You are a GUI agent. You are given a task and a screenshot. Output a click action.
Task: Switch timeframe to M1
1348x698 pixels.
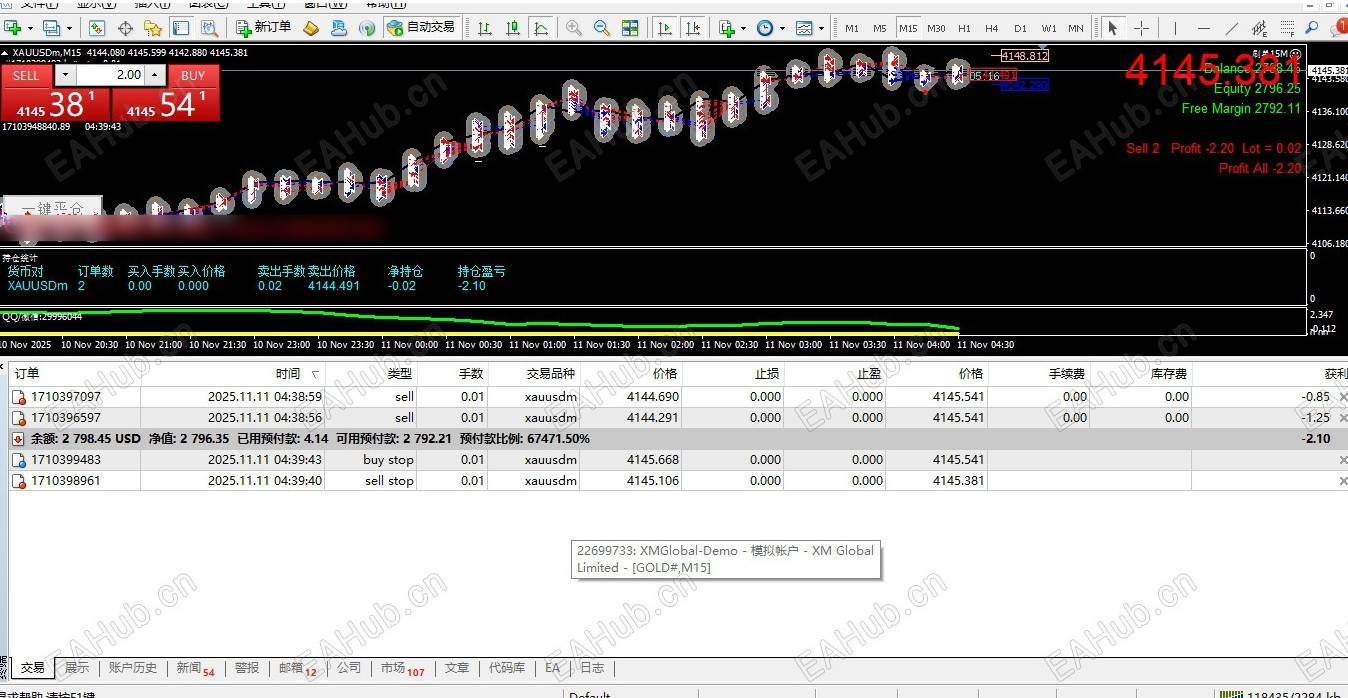[852, 28]
